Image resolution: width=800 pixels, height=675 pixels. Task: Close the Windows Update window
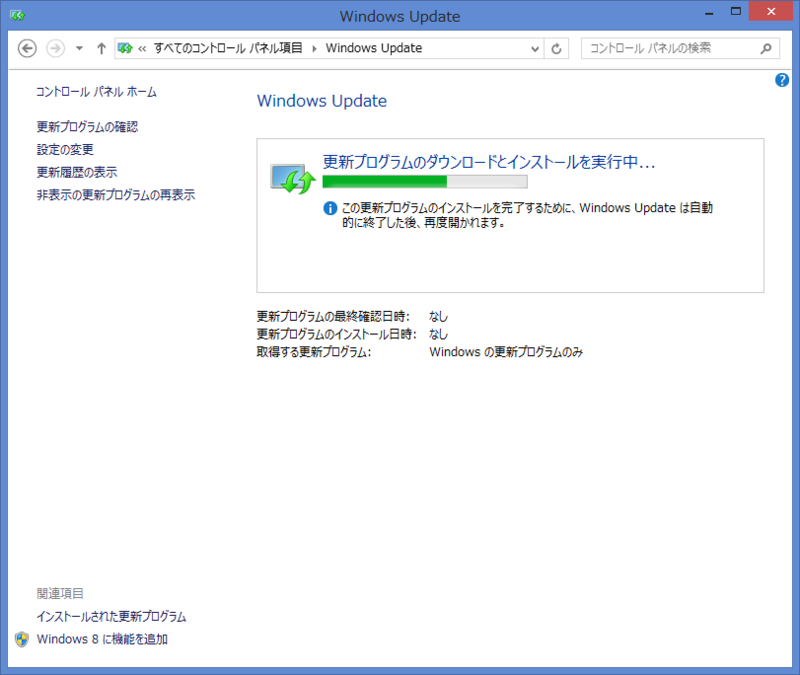(771, 11)
